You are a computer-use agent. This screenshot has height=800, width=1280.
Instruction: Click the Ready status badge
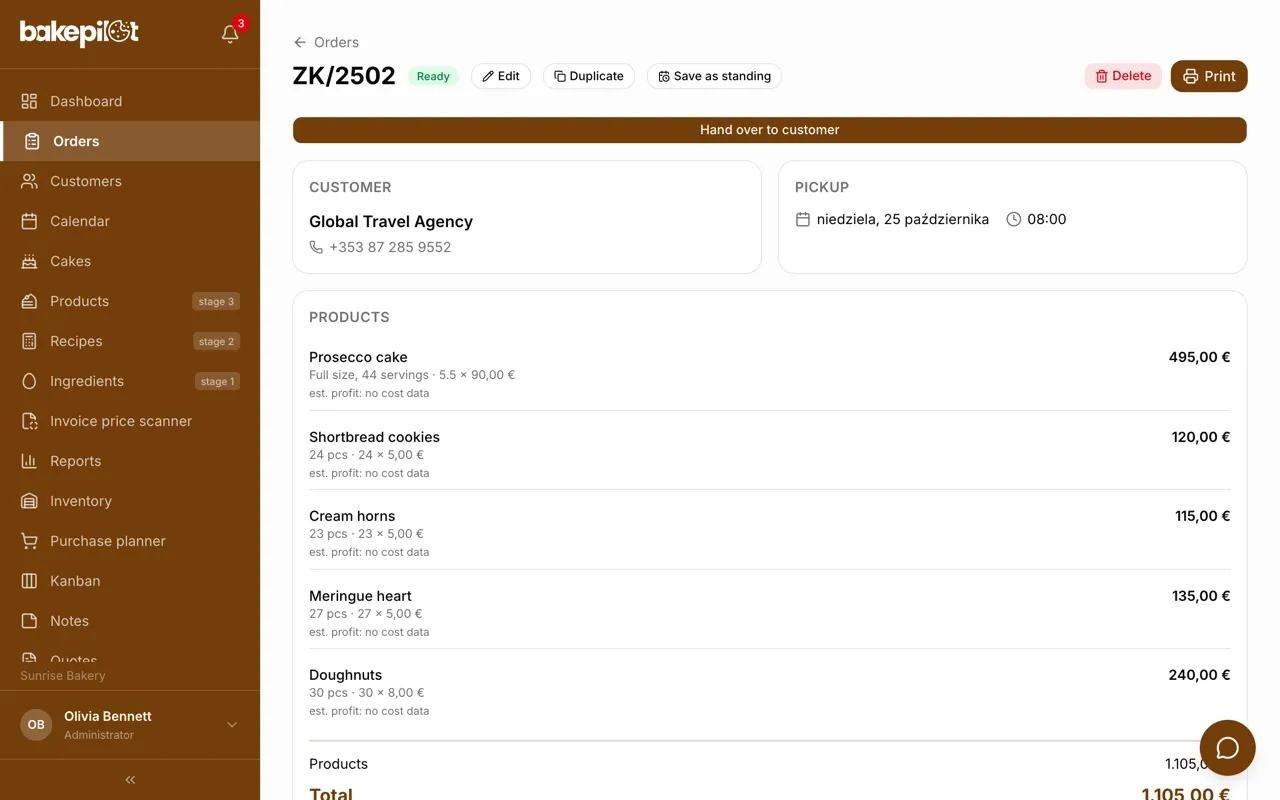tap(433, 76)
